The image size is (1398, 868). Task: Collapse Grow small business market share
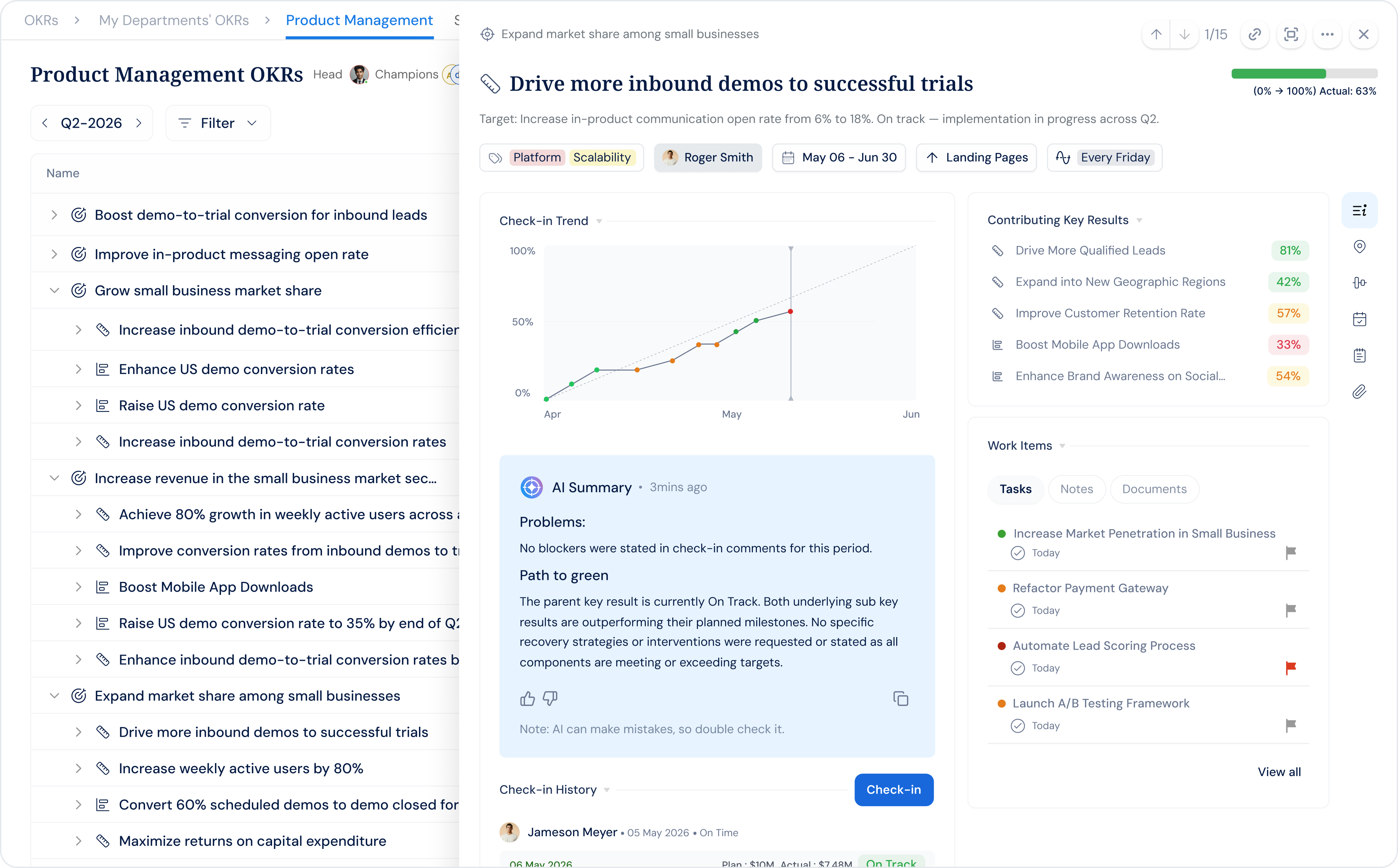54,290
